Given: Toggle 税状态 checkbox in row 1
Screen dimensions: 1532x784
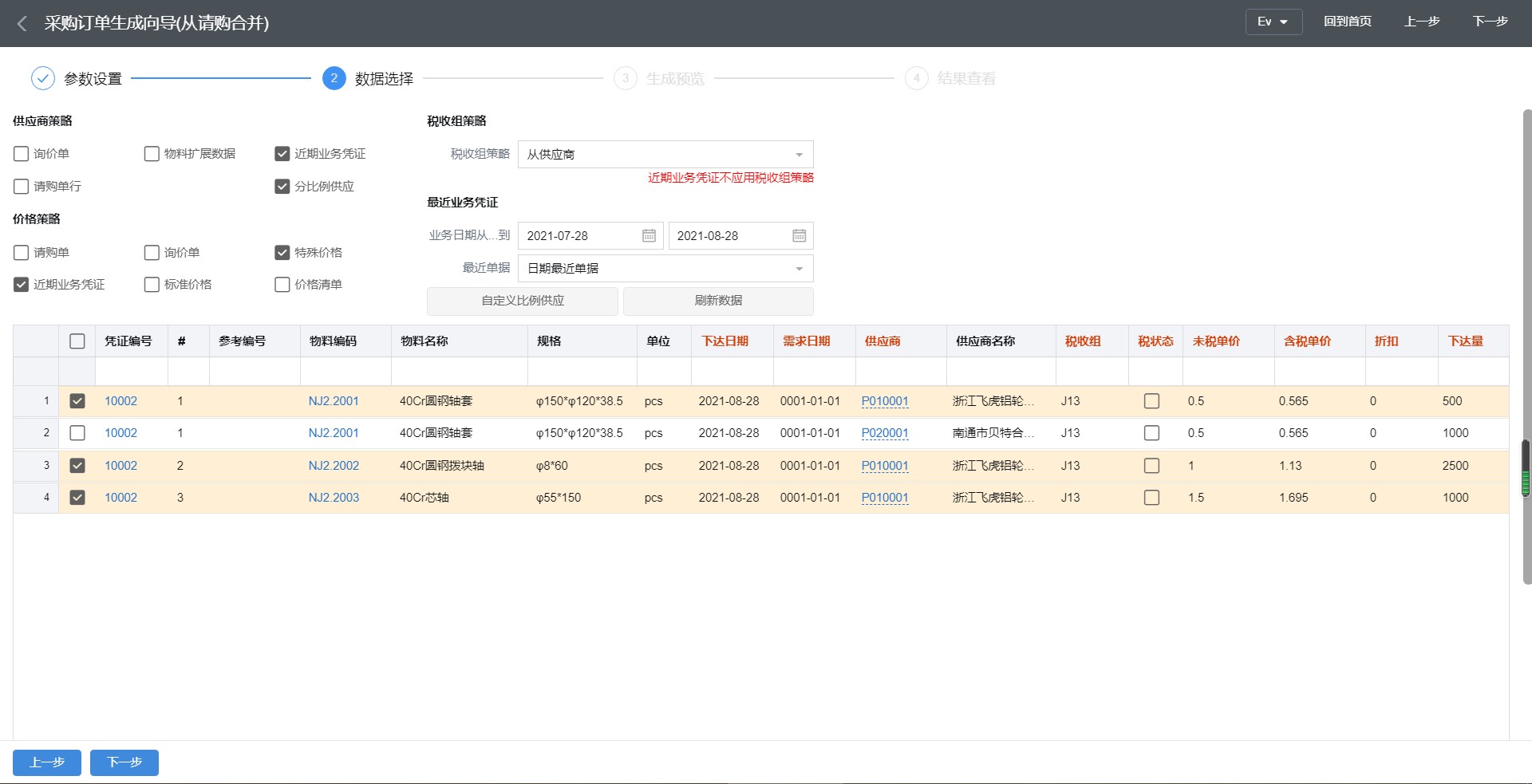Looking at the screenshot, I should 1152,401.
